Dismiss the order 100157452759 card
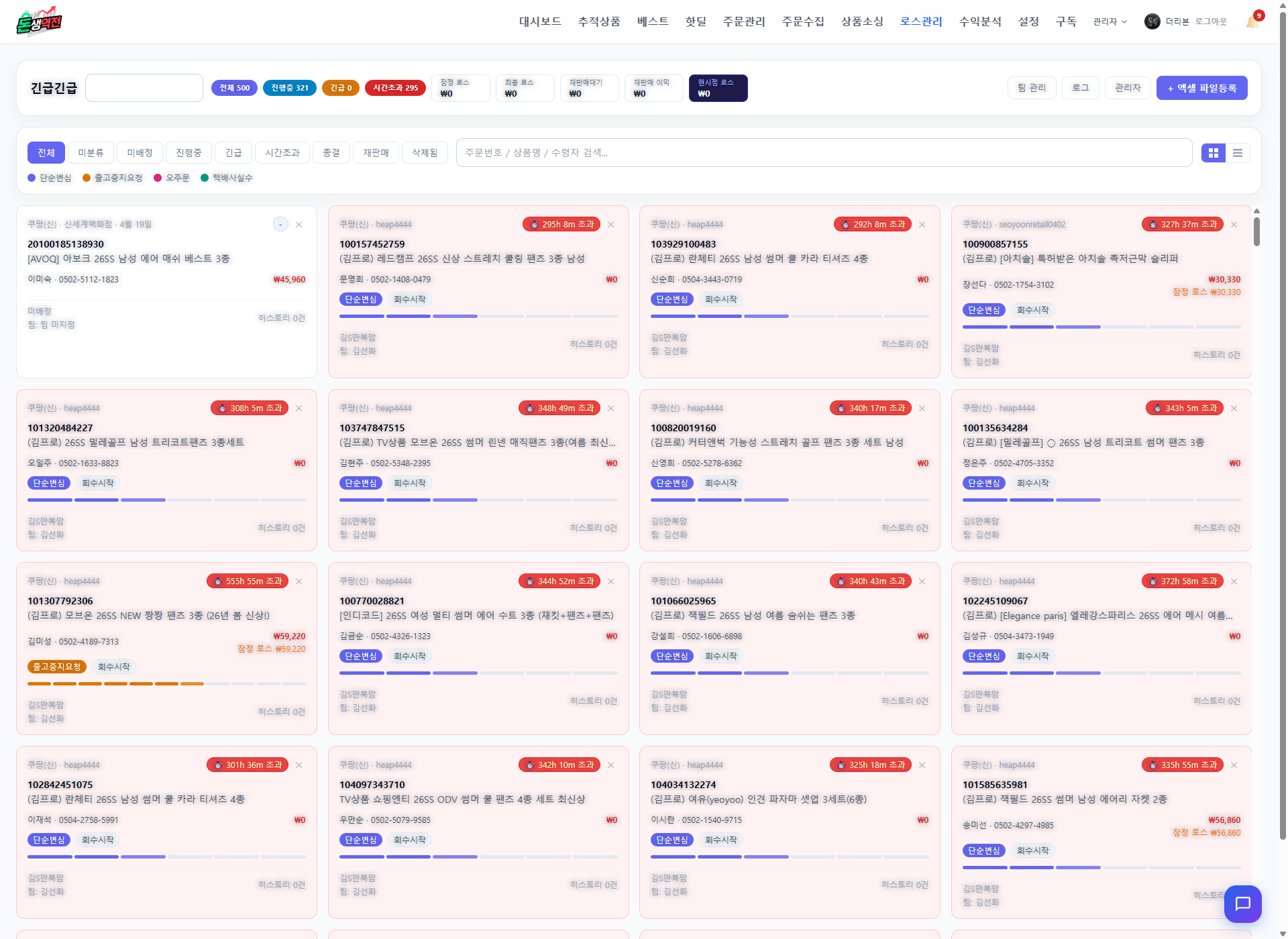The image size is (1288, 939). point(610,225)
